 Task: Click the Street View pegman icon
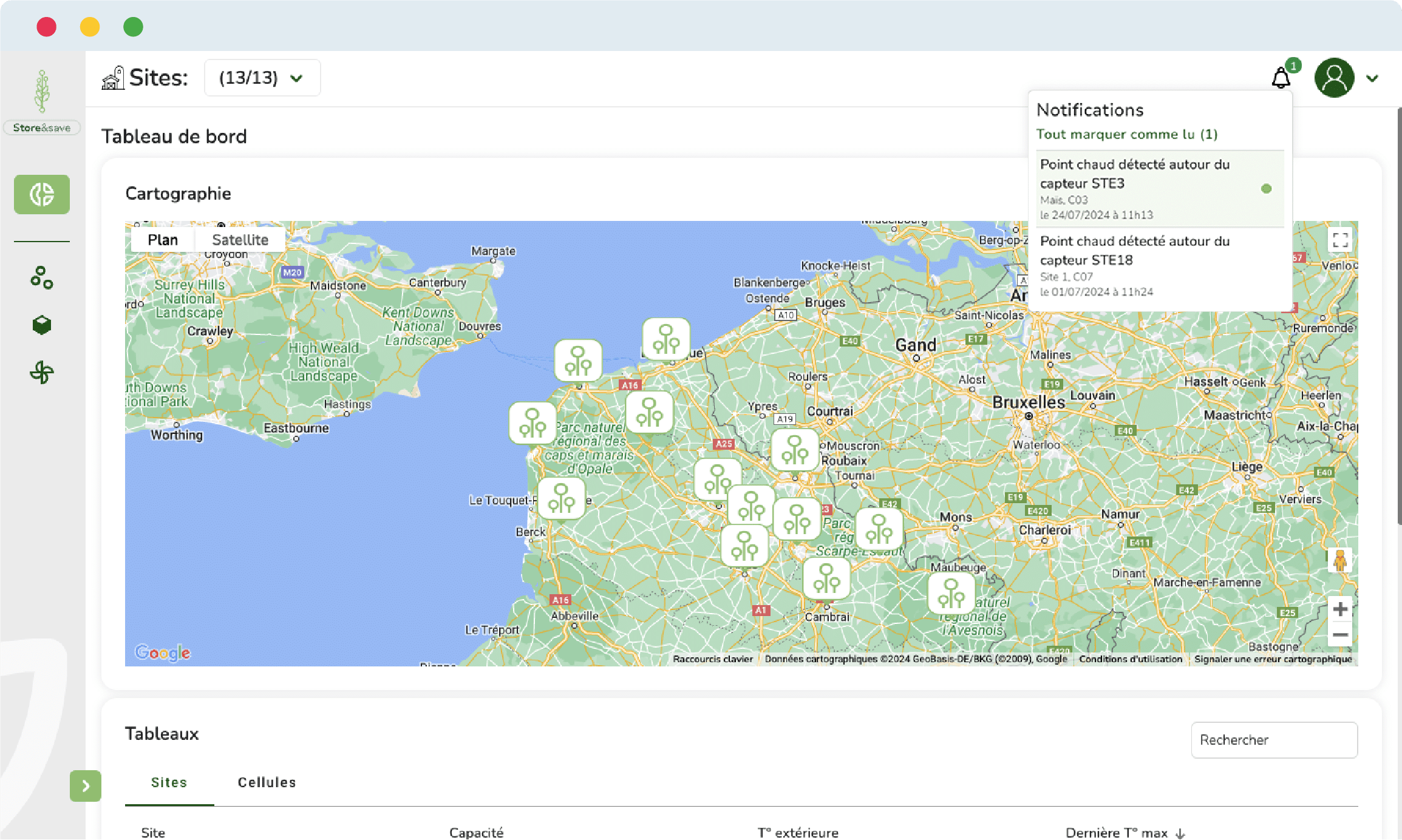[1339, 560]
